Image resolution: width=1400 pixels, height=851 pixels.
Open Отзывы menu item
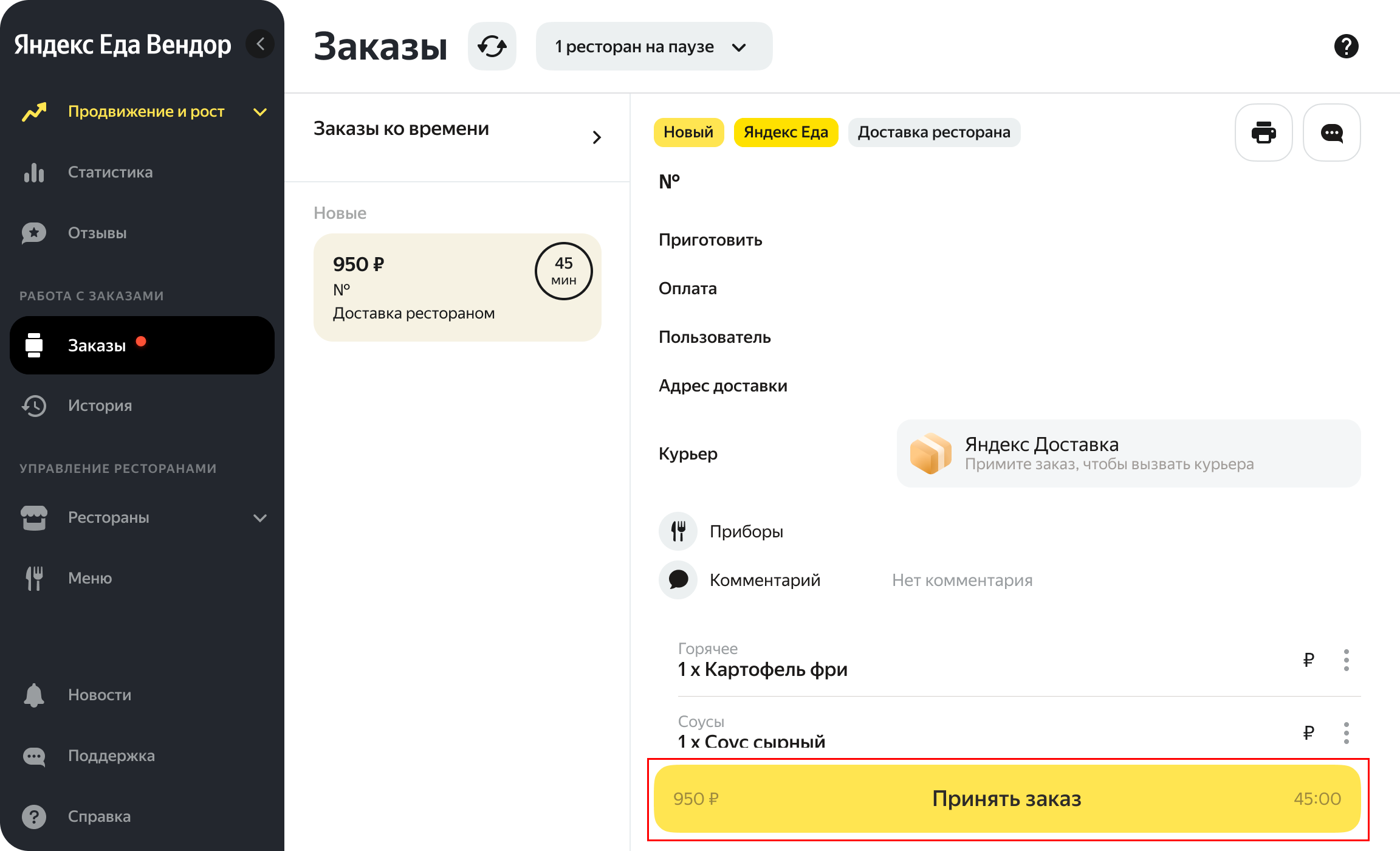[142, 233]
